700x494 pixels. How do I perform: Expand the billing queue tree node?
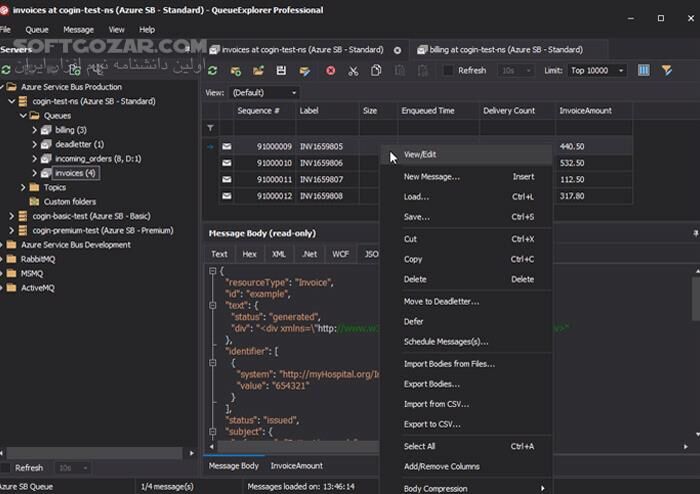point(34,130)
